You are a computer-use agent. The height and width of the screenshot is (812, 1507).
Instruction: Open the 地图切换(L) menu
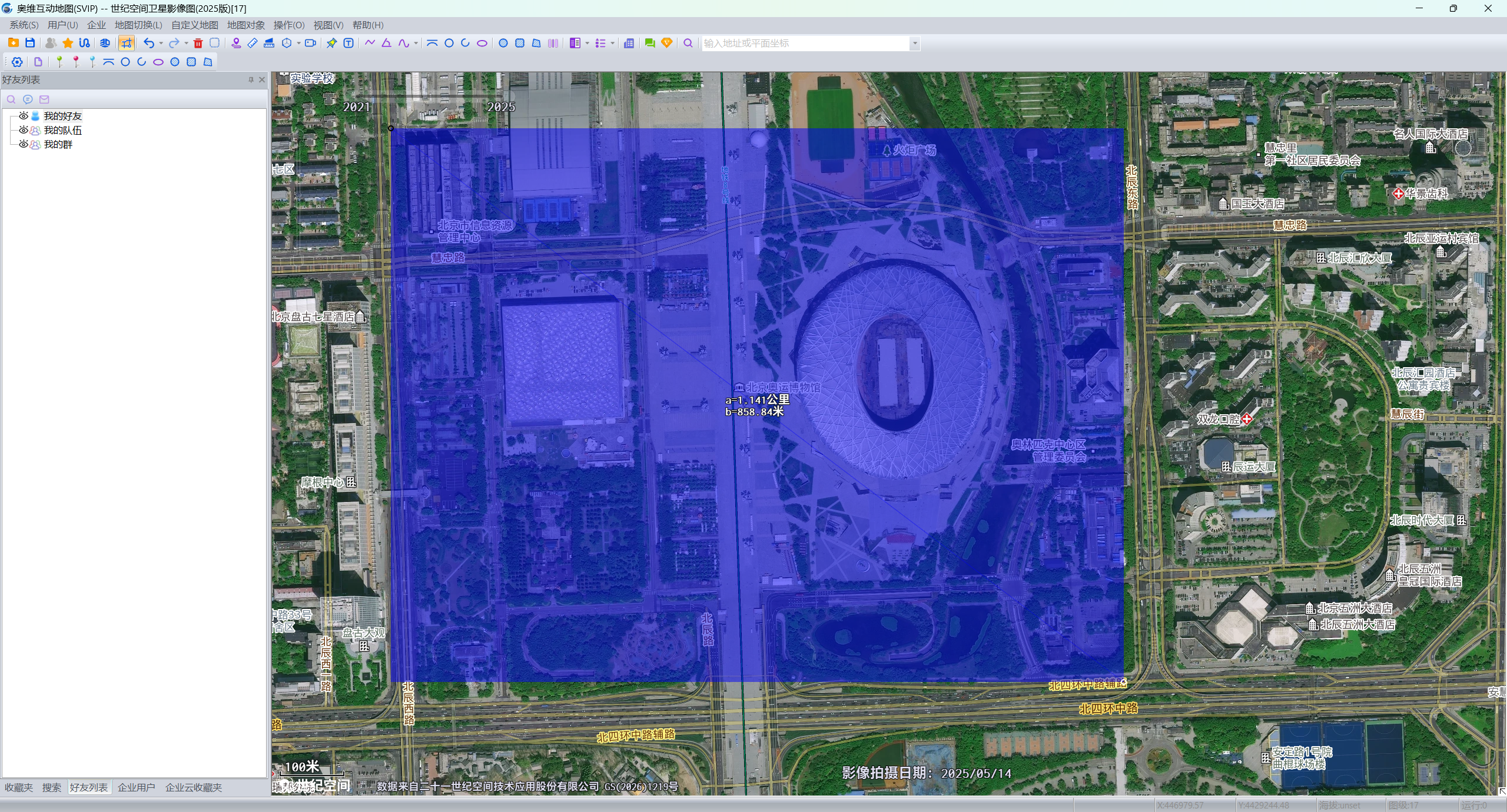[138, 25]
